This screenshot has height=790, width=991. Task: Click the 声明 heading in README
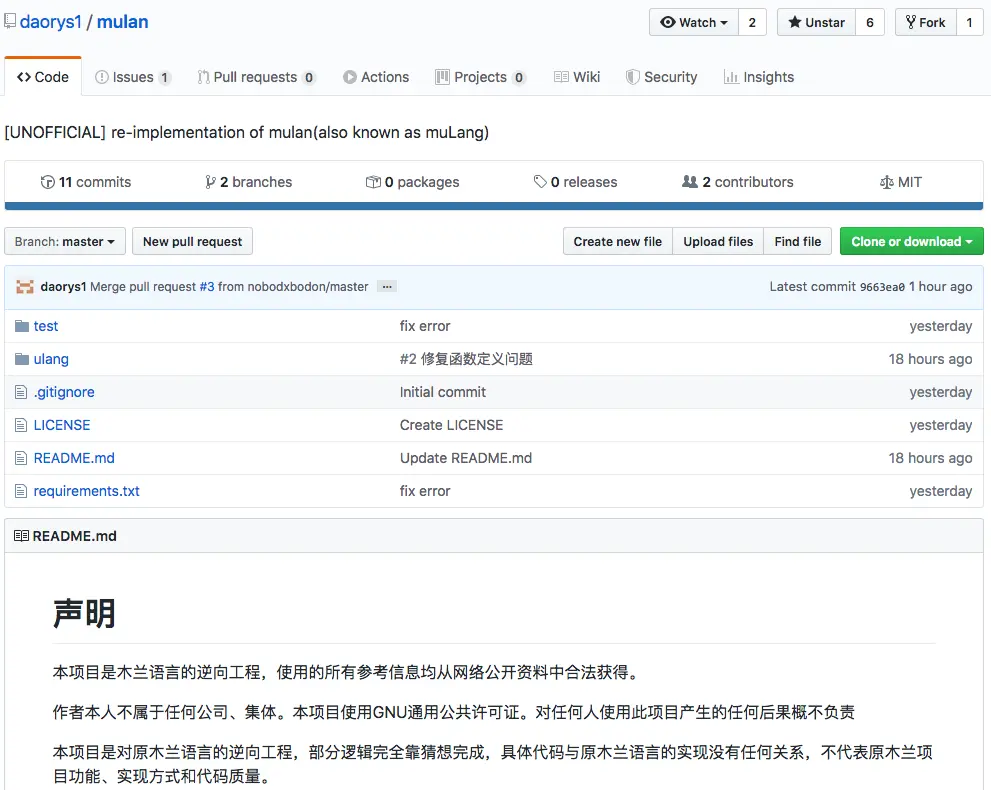(x=84, y=614)
